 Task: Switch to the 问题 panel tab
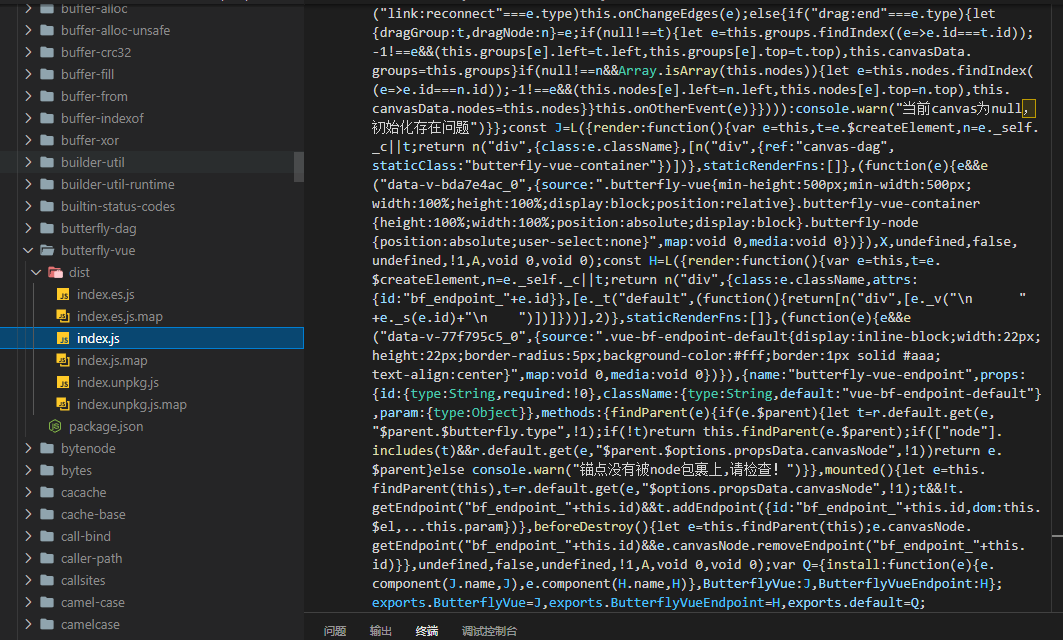(x=335, y=631)
